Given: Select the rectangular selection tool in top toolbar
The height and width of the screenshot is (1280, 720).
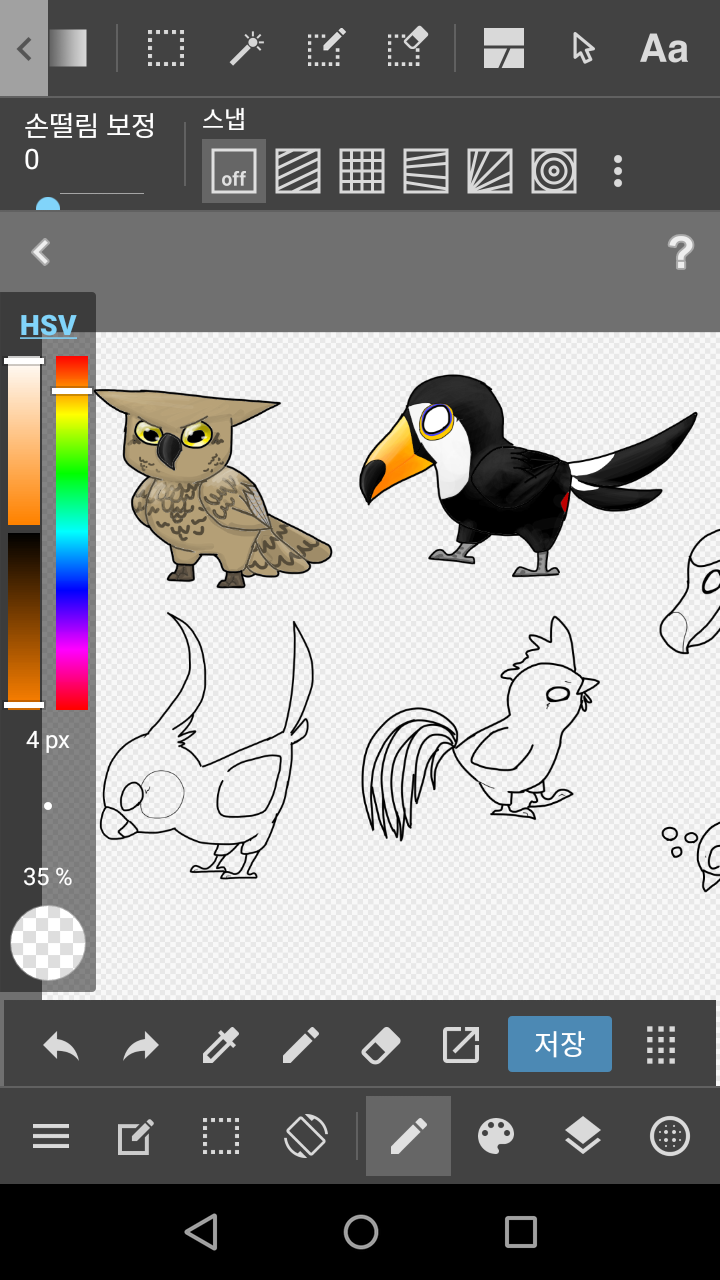Looking at the screenshot, I should (x=165, y=48).
